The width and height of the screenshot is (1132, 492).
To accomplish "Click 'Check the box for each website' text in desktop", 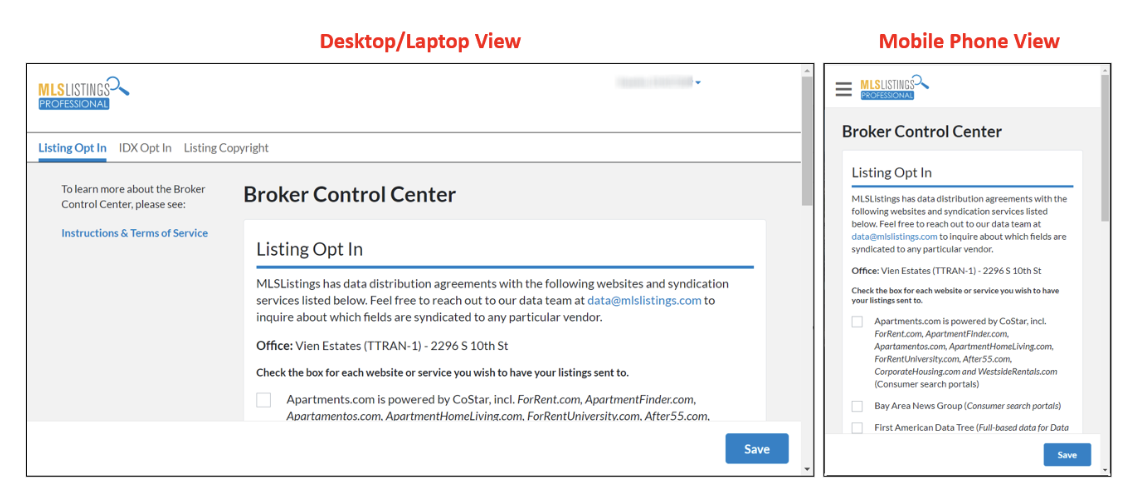I will pyautogui.click(x=443, y=373).
